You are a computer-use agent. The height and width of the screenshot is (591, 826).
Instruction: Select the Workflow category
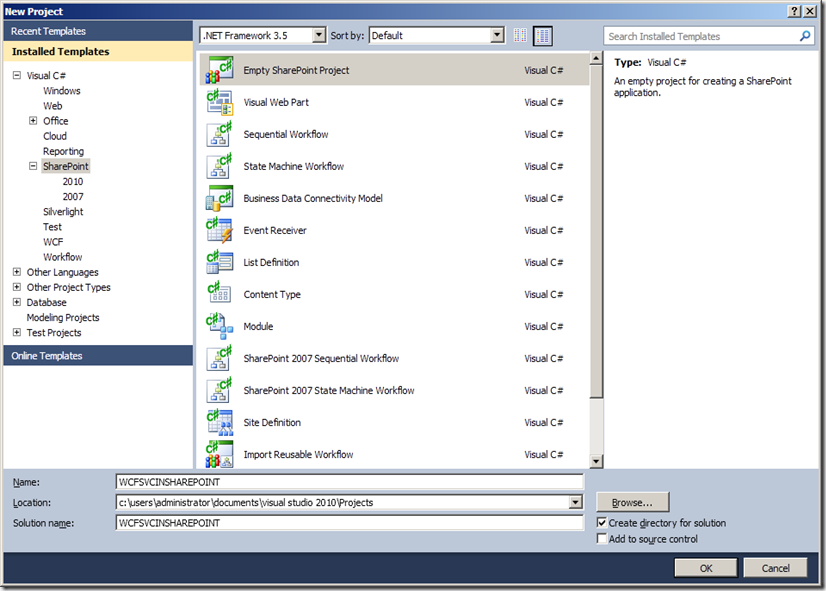pyautogui.click(x=63, y=257)
